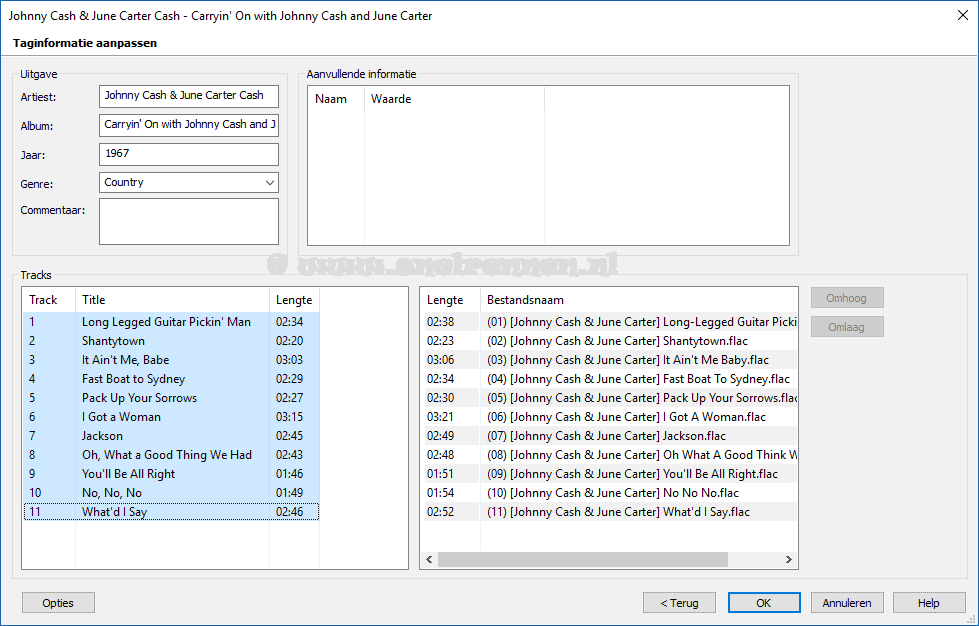Select file '(01) Long-Legged Guitar Picki' row
Screen dimensions: 979x626
pos(609,322)
